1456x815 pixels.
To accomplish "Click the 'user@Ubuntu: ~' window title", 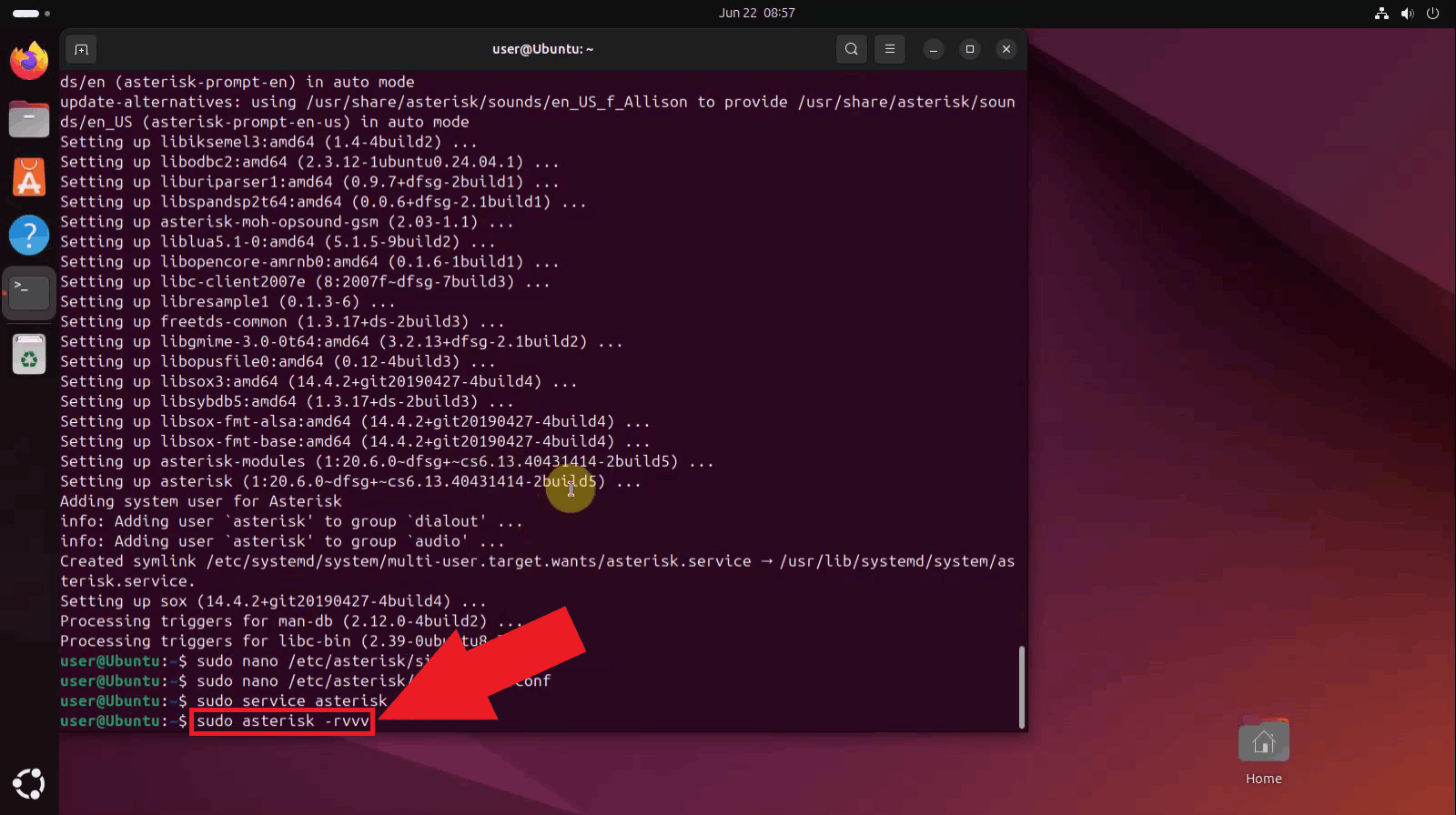I will pos(542,49).
